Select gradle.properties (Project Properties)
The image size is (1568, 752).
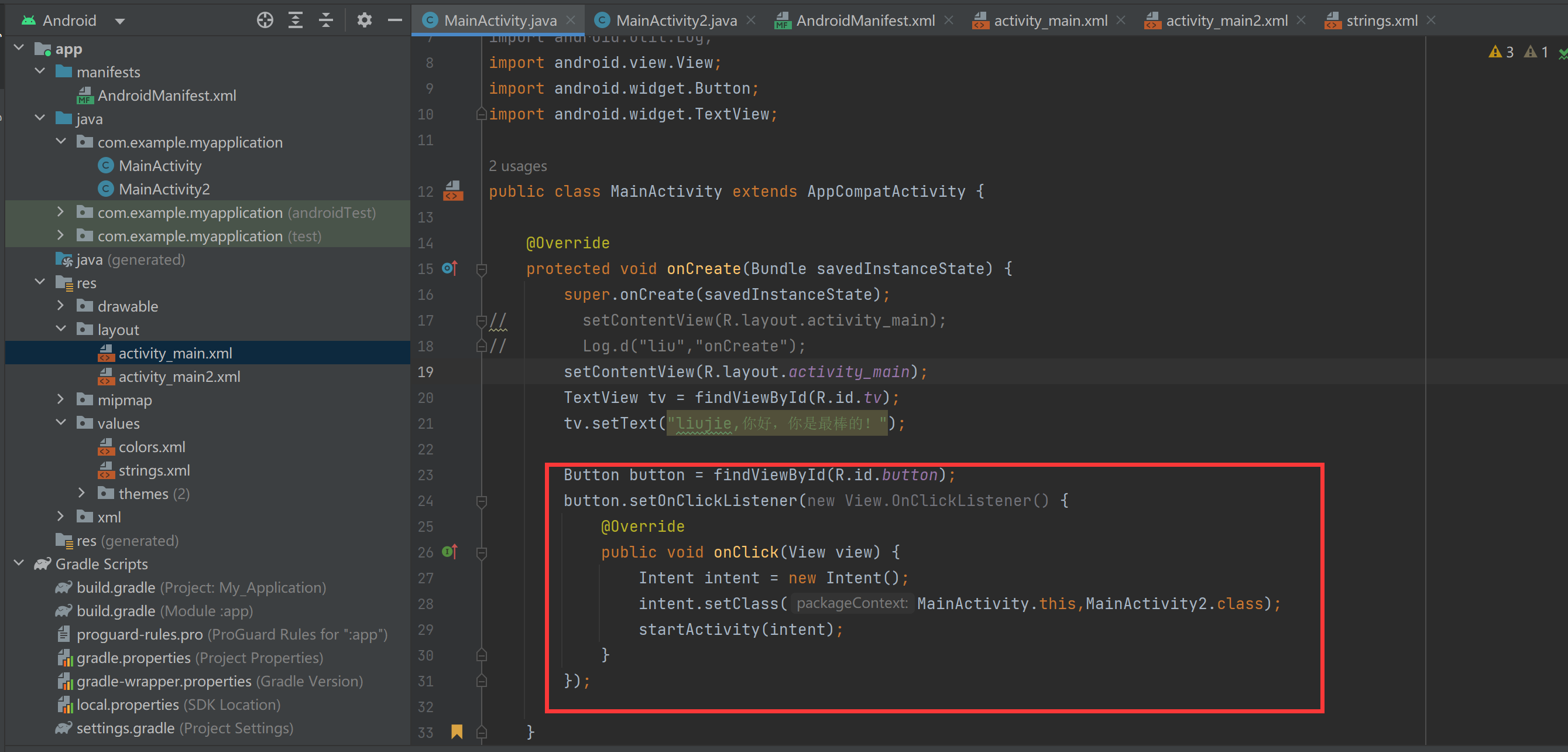pos(190,658)
